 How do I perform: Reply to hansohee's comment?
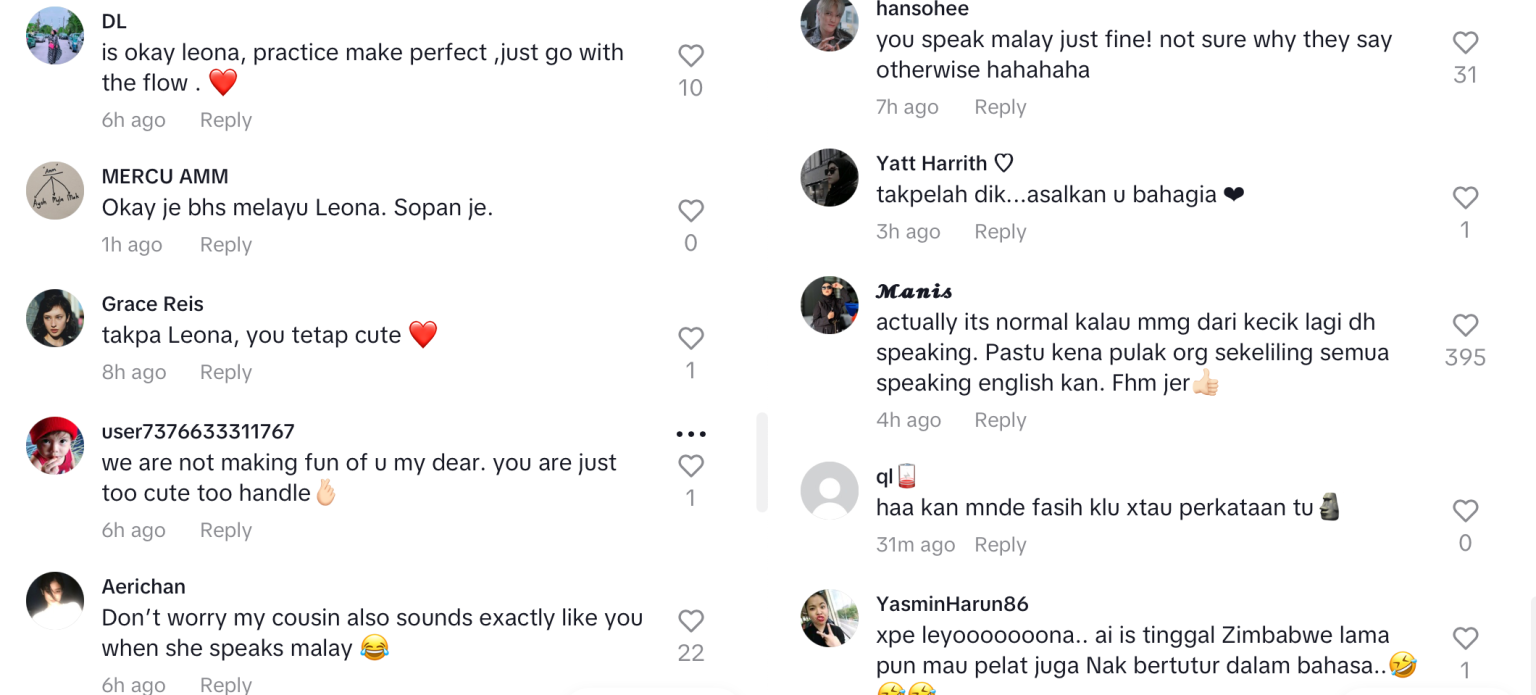coord(1000,106)
